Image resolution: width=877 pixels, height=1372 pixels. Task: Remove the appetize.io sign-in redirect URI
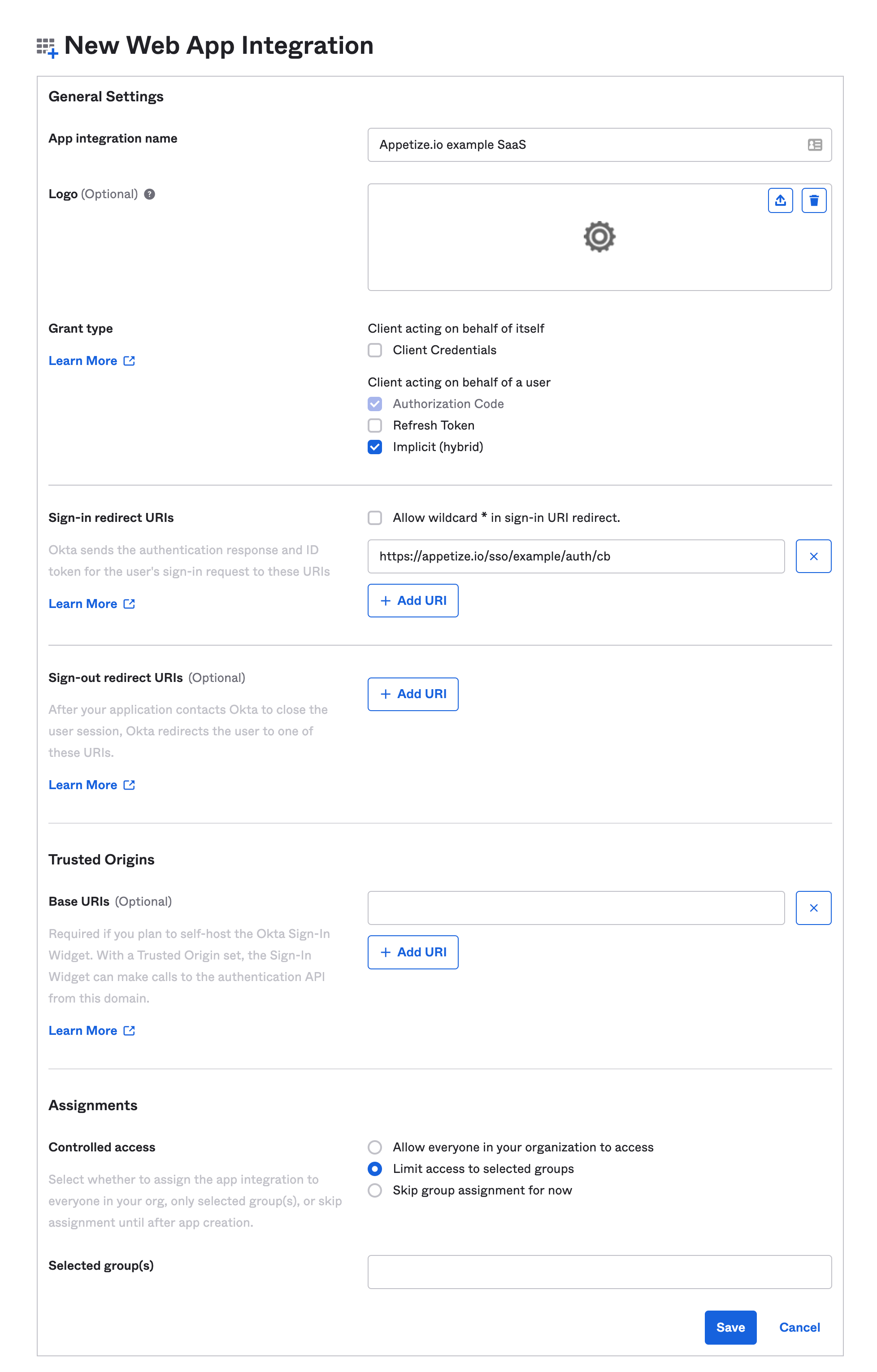click(813, 556)
